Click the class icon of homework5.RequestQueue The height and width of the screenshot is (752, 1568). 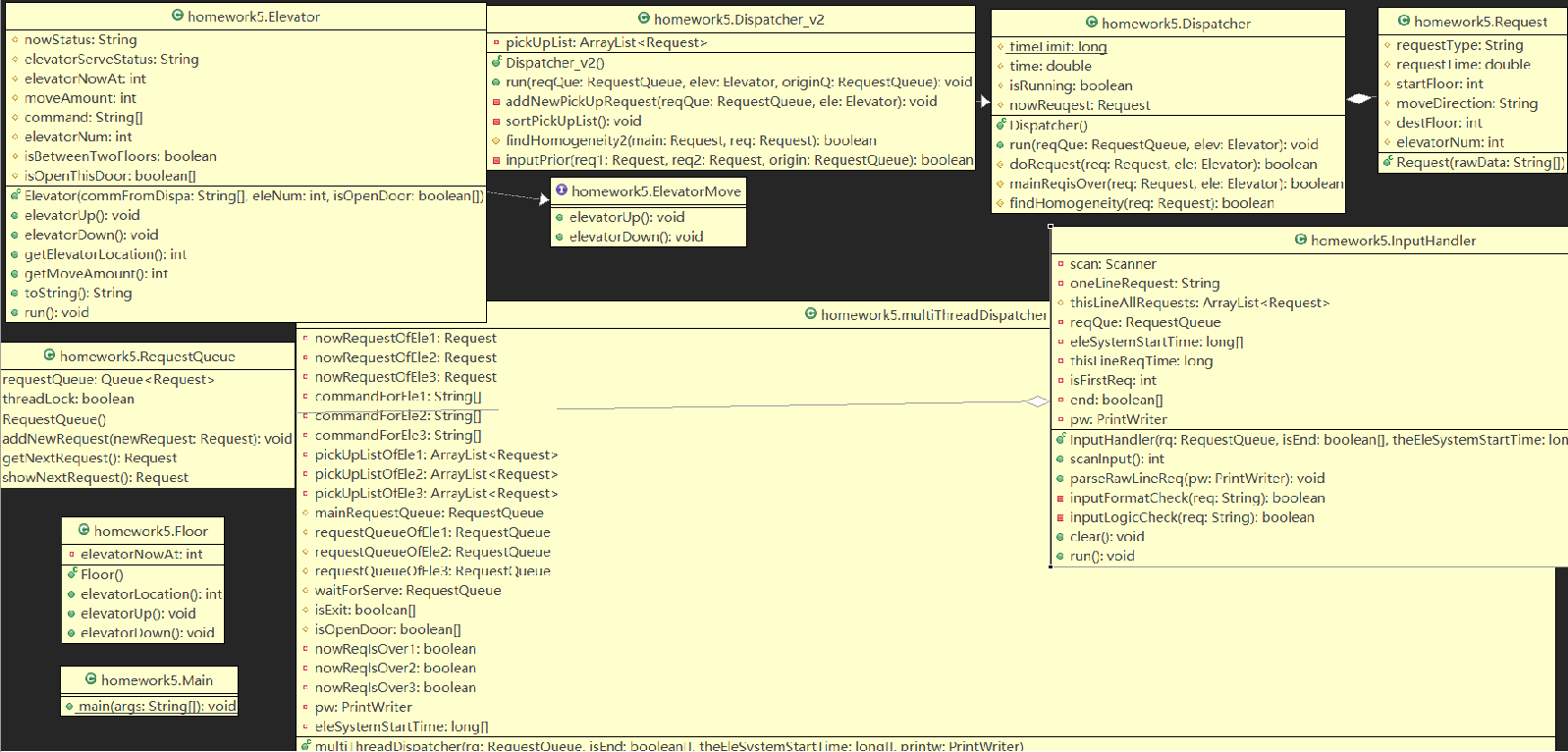point(50,355)
